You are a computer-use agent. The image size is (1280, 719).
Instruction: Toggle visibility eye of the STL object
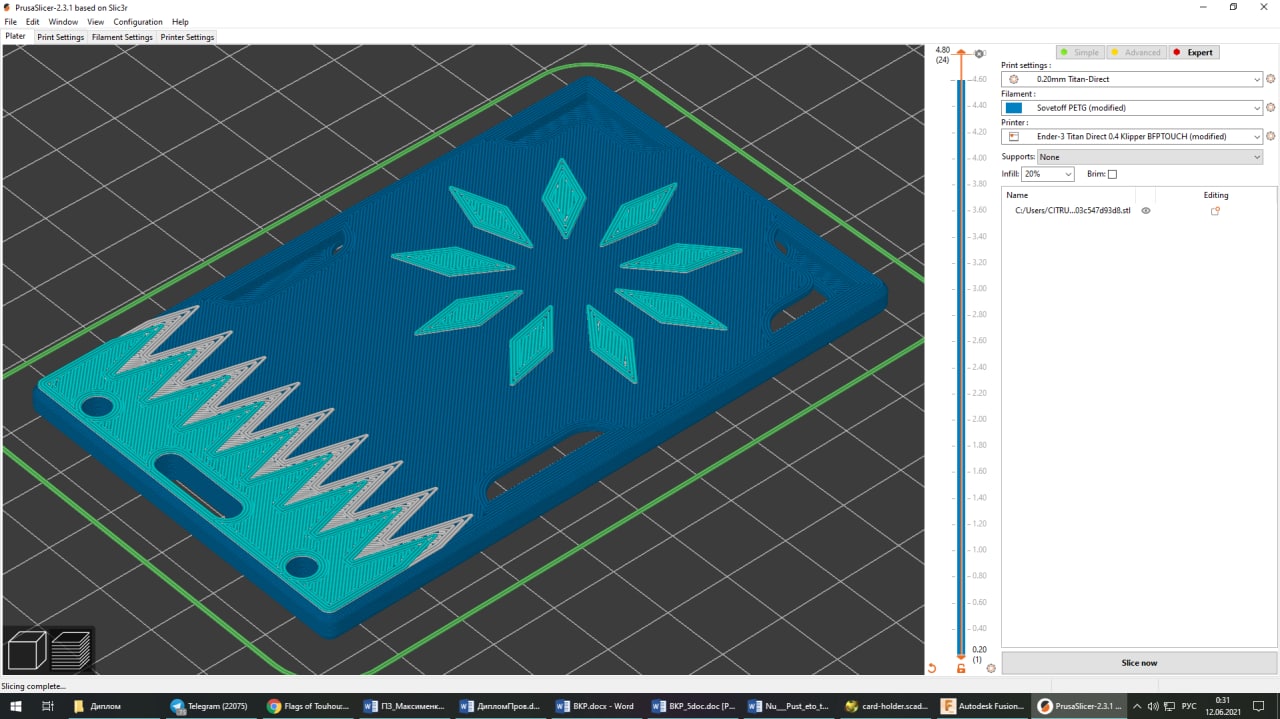[1146, 211]
